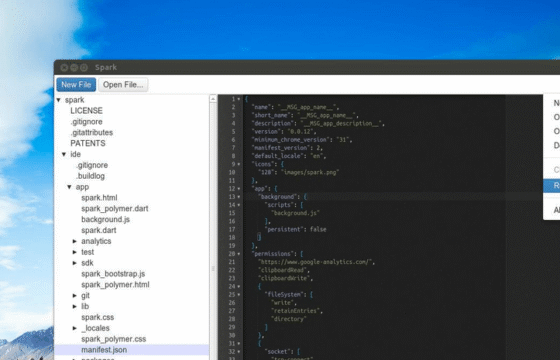Click the Open File... button
The width and height of the screenshot is (560, 360).
click(123, 85)
